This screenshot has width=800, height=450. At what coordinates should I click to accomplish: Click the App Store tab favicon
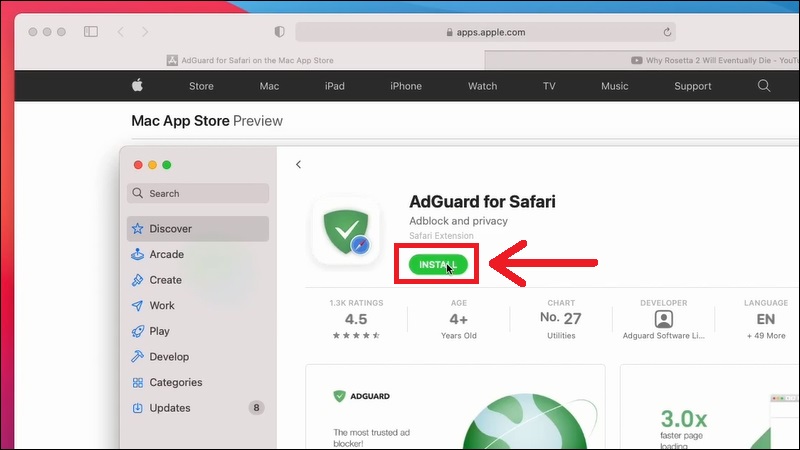(172, 60)
